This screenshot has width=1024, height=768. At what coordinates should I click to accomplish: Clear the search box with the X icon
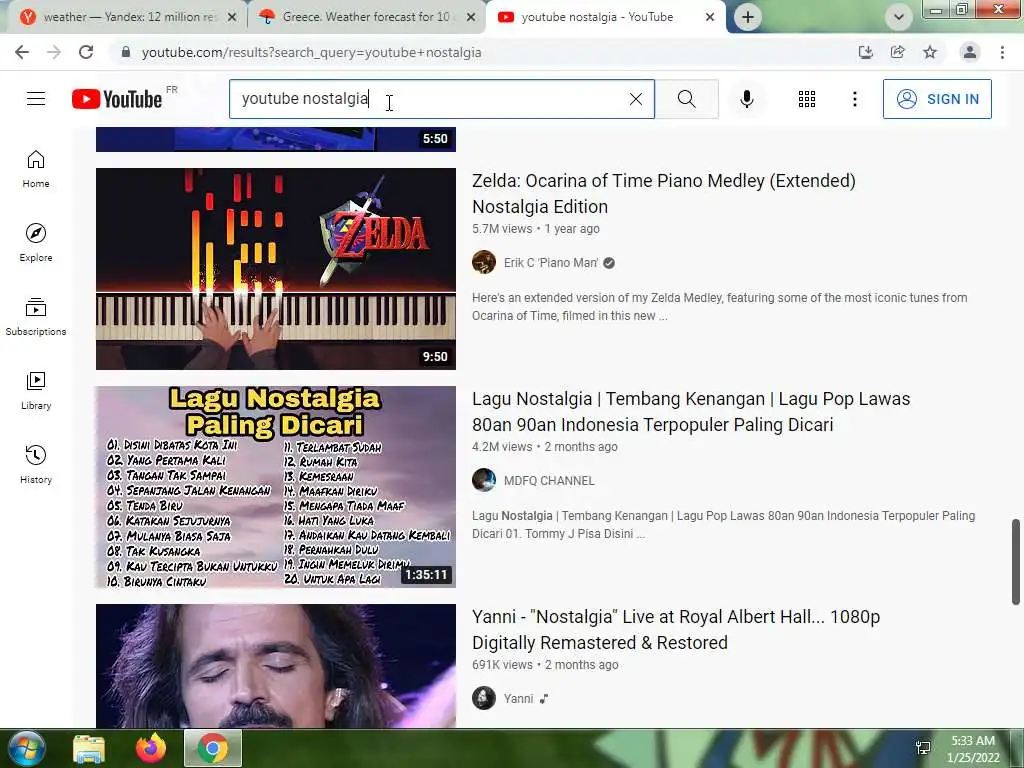[x=635, y=99]
